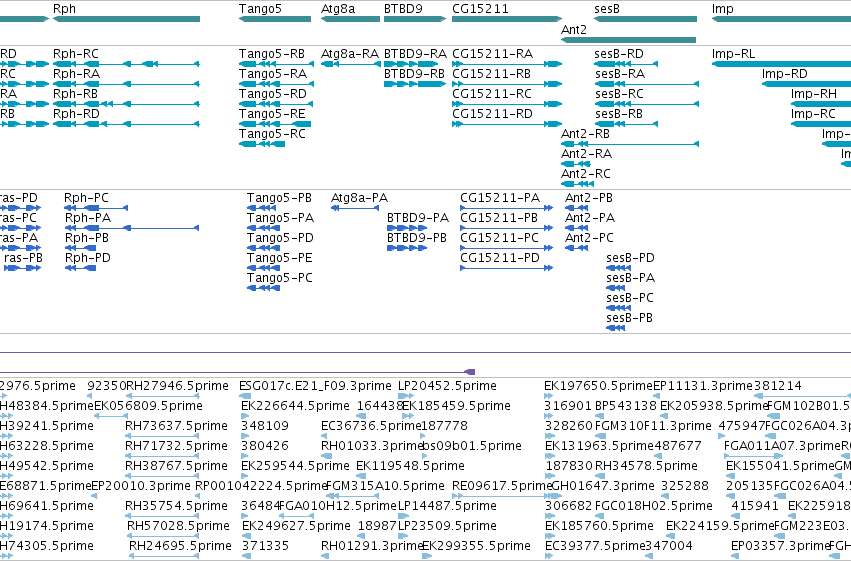Select transcript Imp-RD
The image size is (851, 561).
pyautogui.click(x=806, y=84)
